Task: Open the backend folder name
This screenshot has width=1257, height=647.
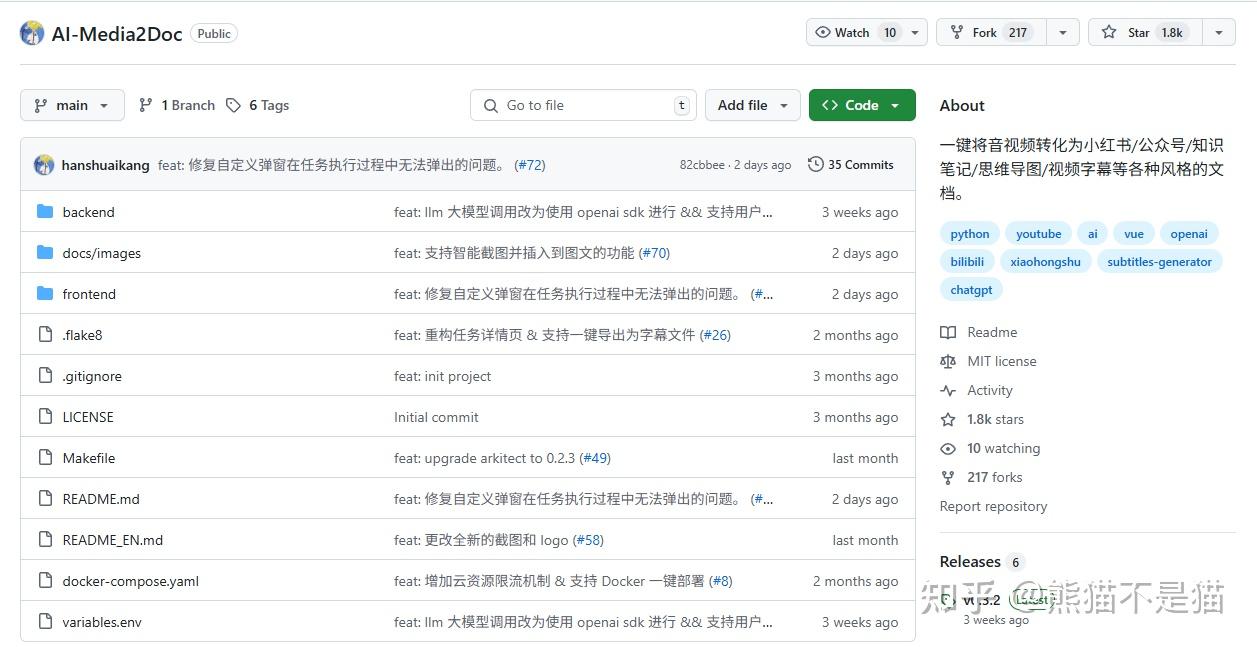Action: (x=88, y=212)
